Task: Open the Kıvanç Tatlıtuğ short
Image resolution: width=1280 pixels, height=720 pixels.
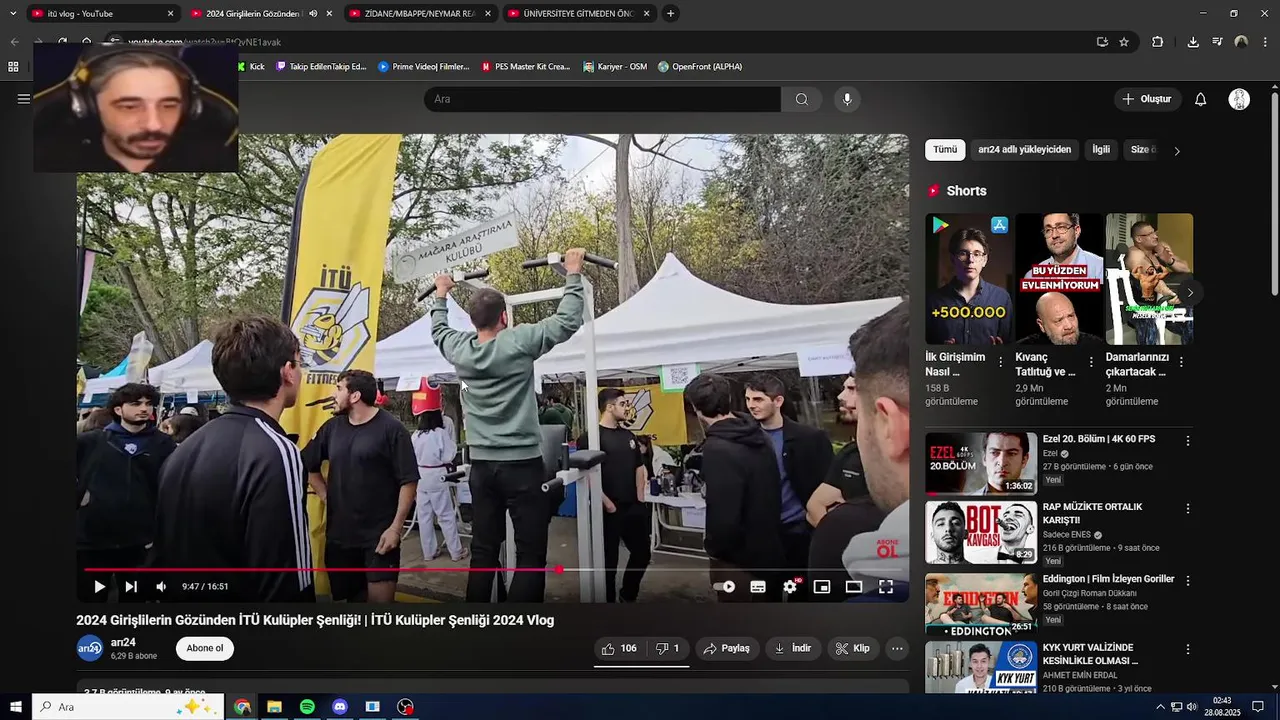Action: pyautogui.click(x=1059, y=279)
